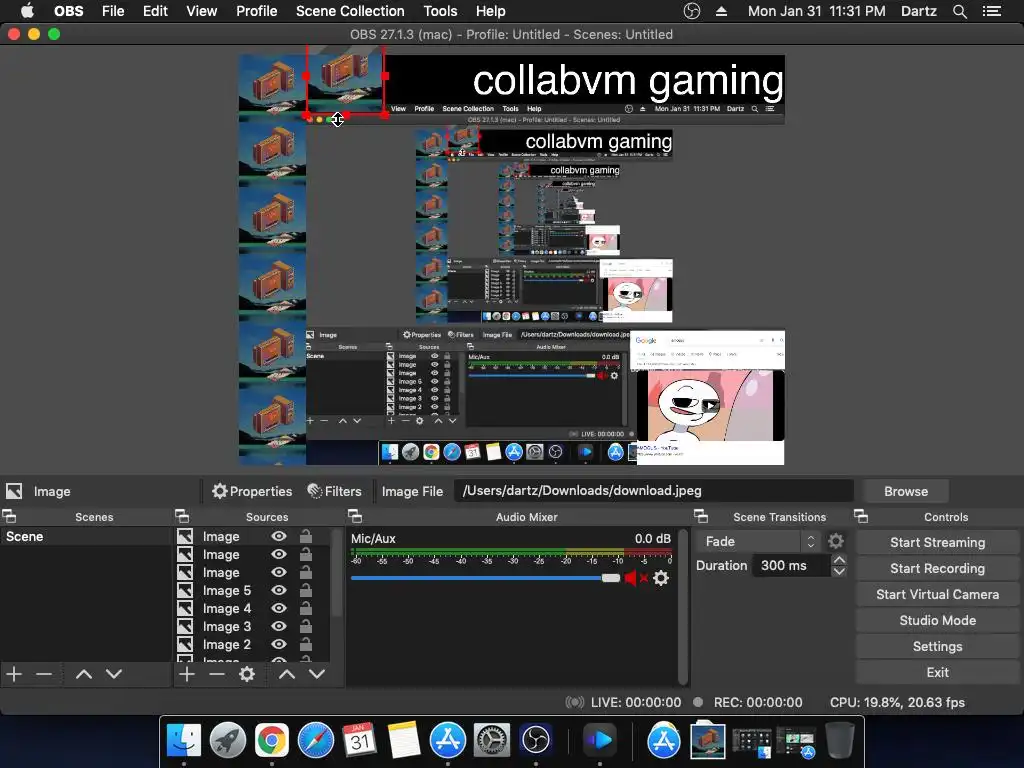The width and height of the screenshot is (1024, 768).
Task: Remove selected source with minus icon
Action: pos(217,674)
